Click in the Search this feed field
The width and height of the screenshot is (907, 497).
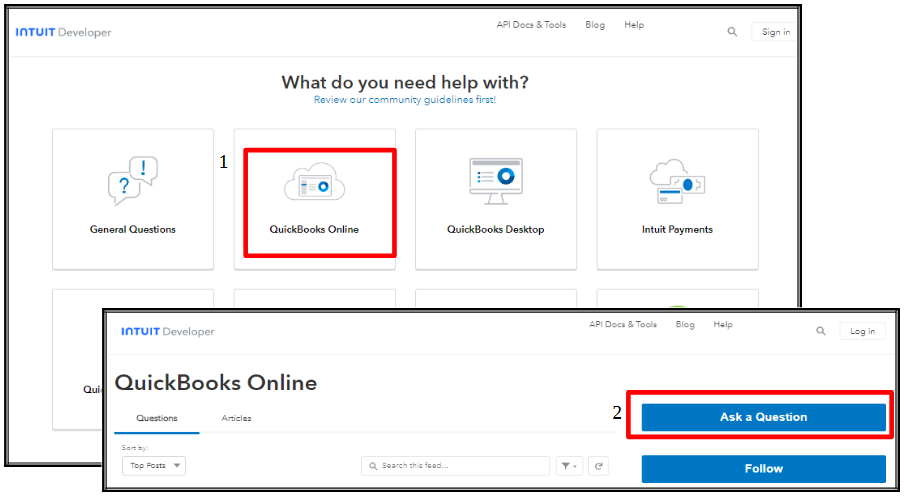pos(455,466)
